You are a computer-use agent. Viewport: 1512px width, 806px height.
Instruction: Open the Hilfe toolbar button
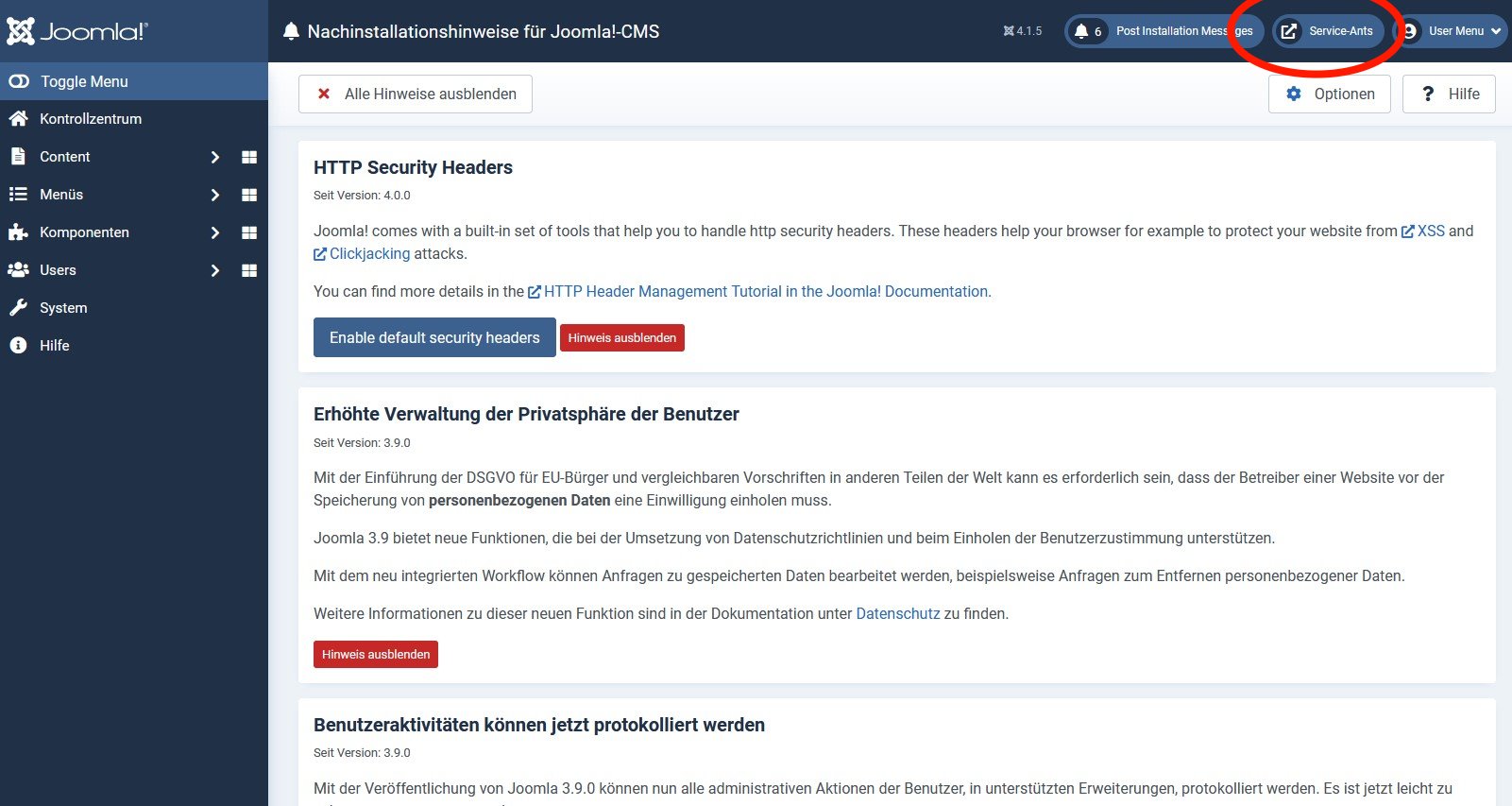click(1449, 94)
